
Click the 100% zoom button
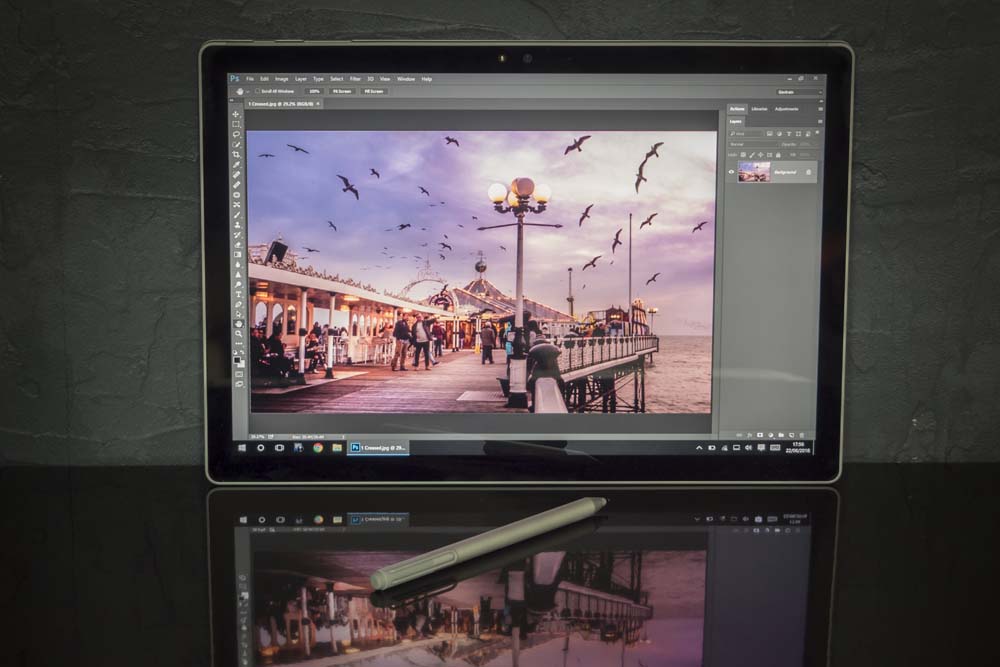click(314, 91)
